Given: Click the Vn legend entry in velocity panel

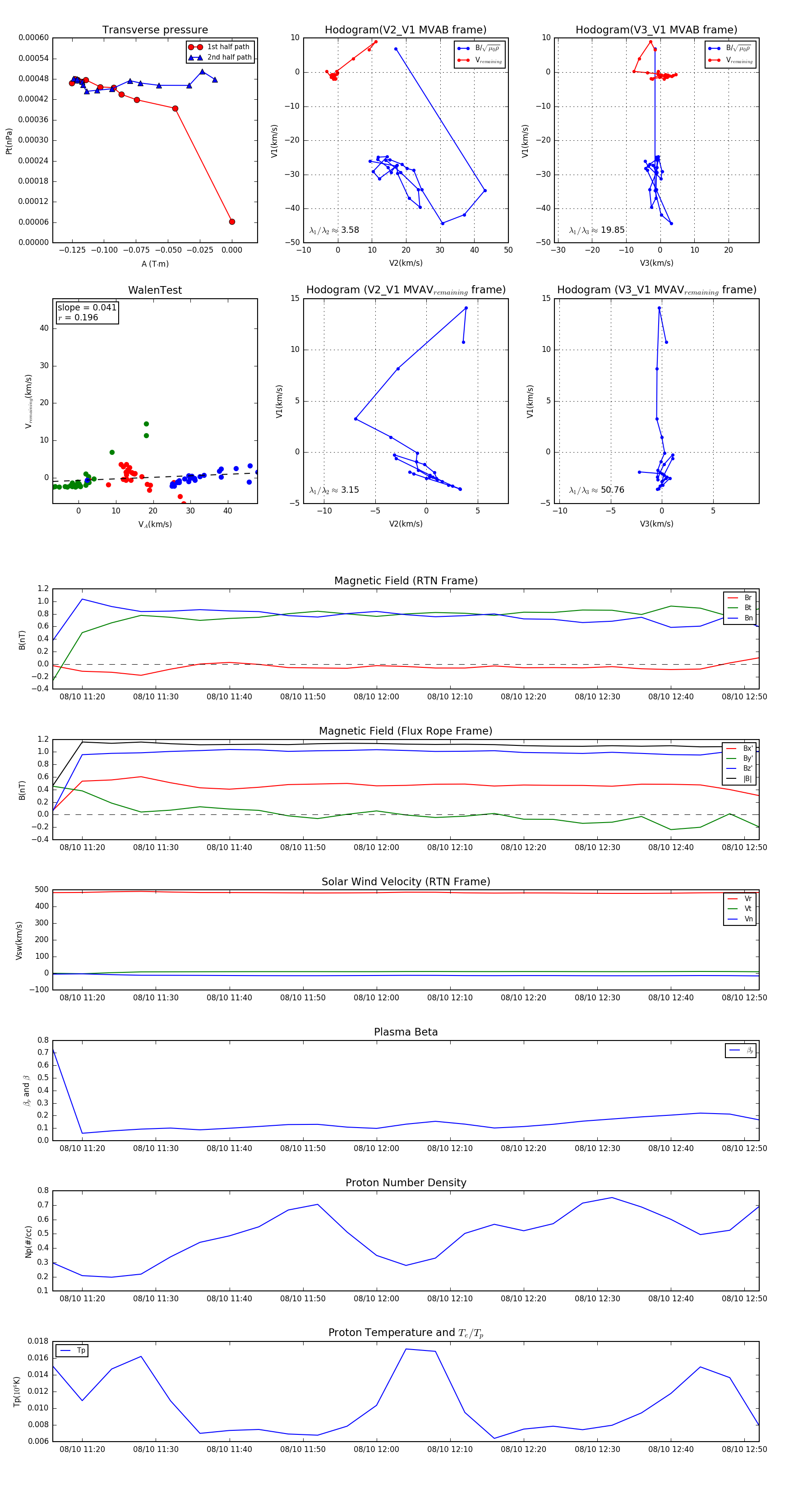Looking at the screenshot, I should point(740,919).
